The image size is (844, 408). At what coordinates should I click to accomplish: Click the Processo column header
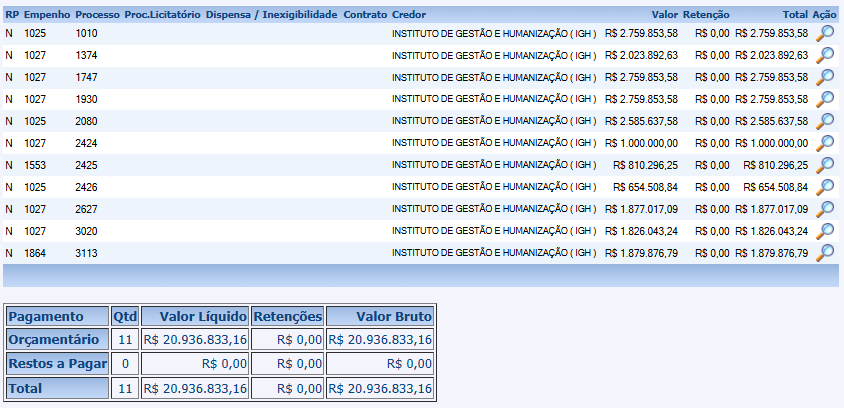pyautogui.click(x=97, y=16)
